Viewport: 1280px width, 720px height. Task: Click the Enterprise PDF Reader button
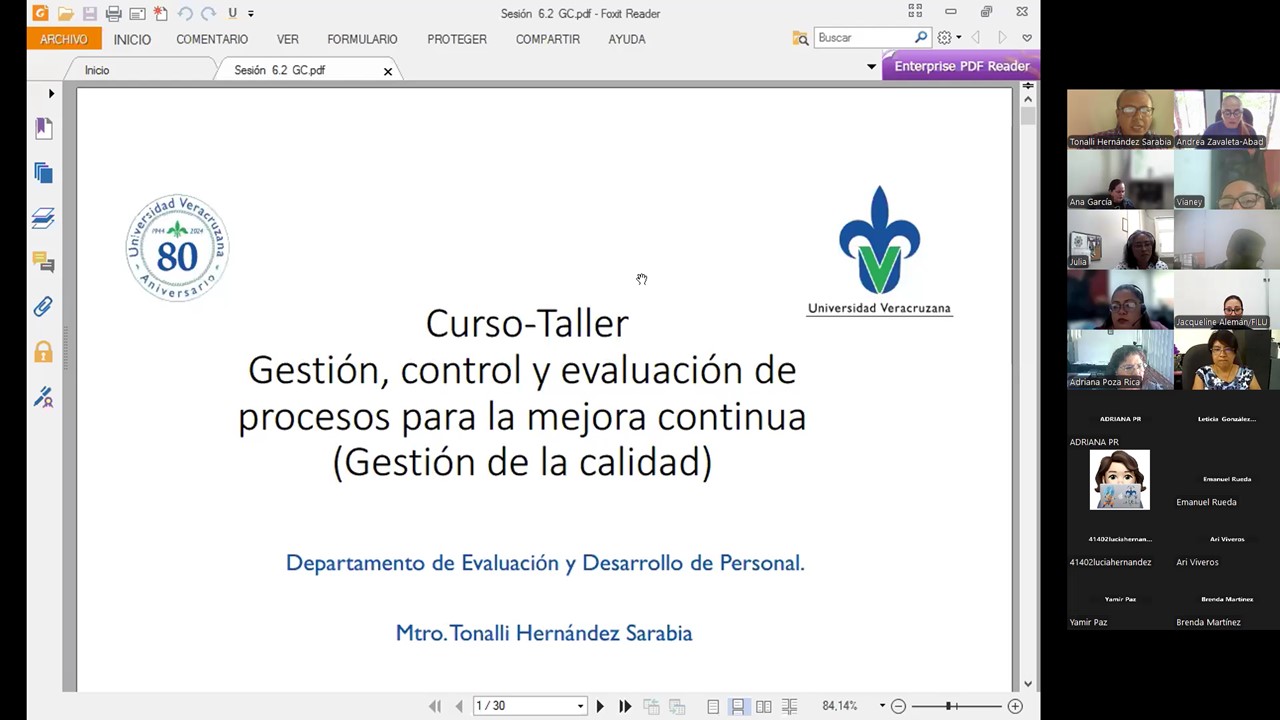coord(961,66)
